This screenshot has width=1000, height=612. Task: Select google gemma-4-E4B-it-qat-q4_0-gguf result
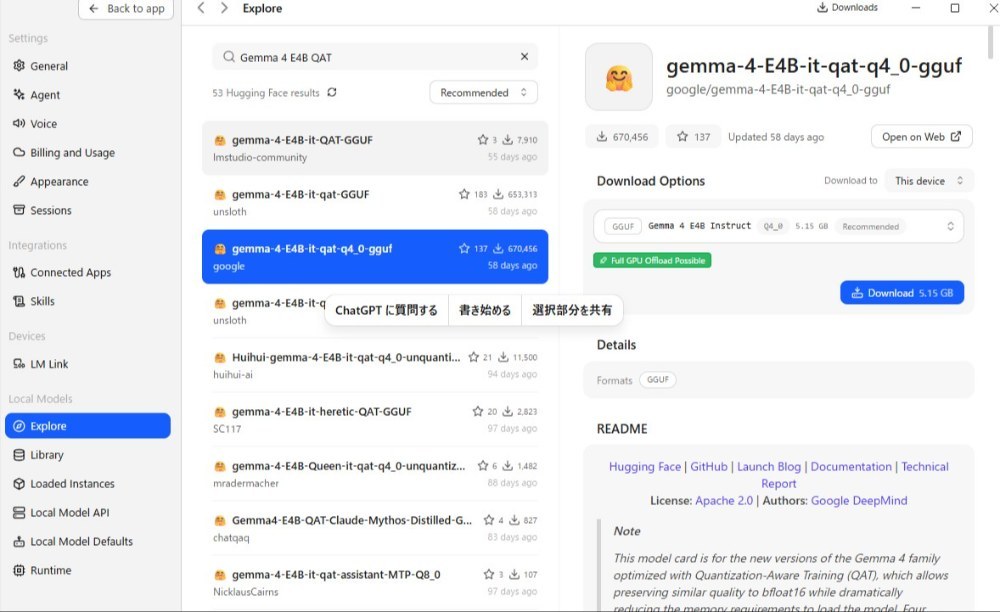[x=375, y=256]
